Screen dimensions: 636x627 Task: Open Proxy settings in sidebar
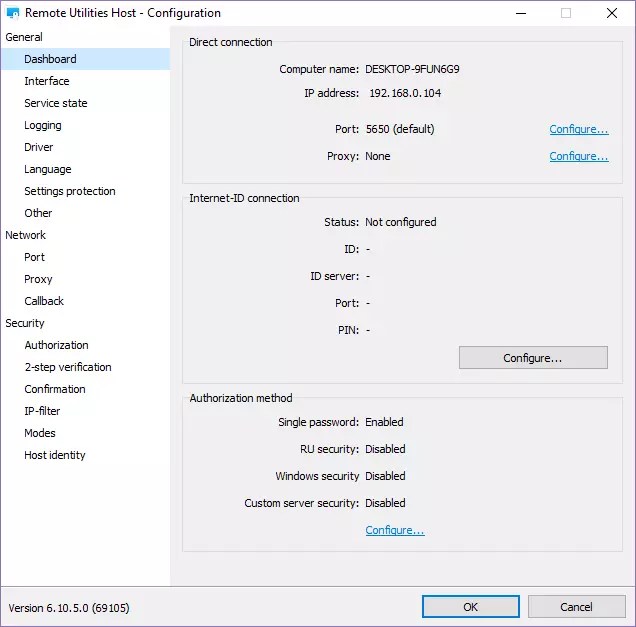[38, 279]
